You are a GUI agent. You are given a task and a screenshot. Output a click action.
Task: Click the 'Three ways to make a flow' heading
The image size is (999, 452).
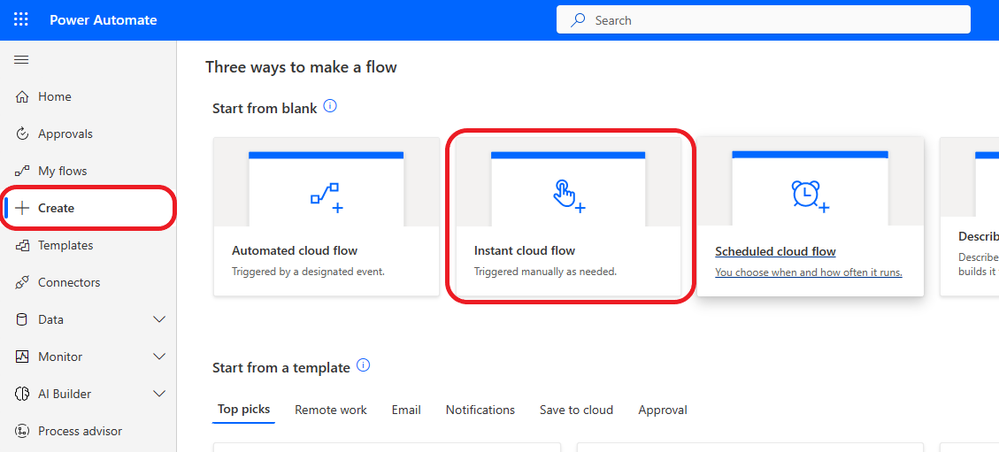[x=301, y=67]
